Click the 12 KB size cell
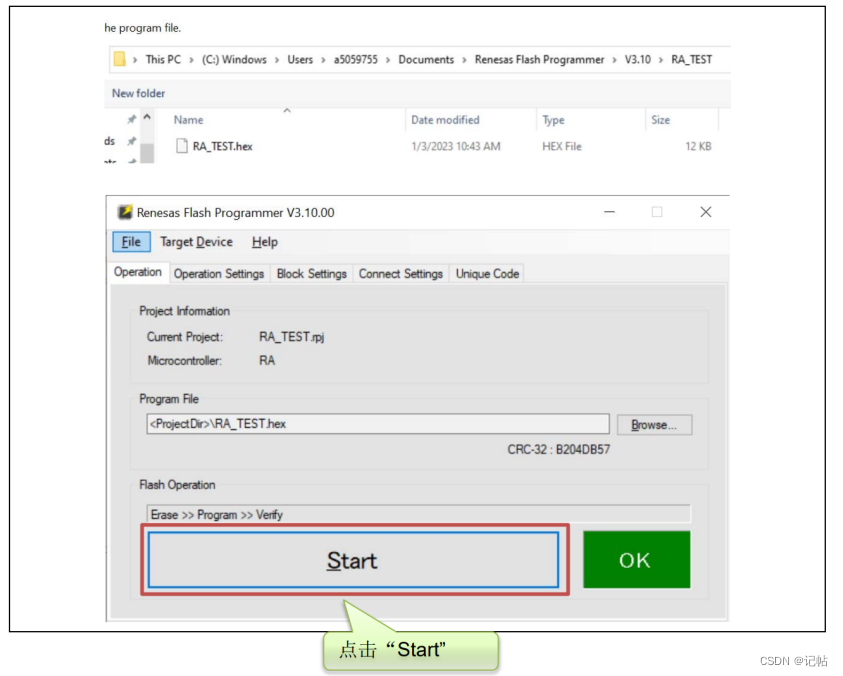The image size is (843, 676). pyautogui.click(x=698, y=146)
